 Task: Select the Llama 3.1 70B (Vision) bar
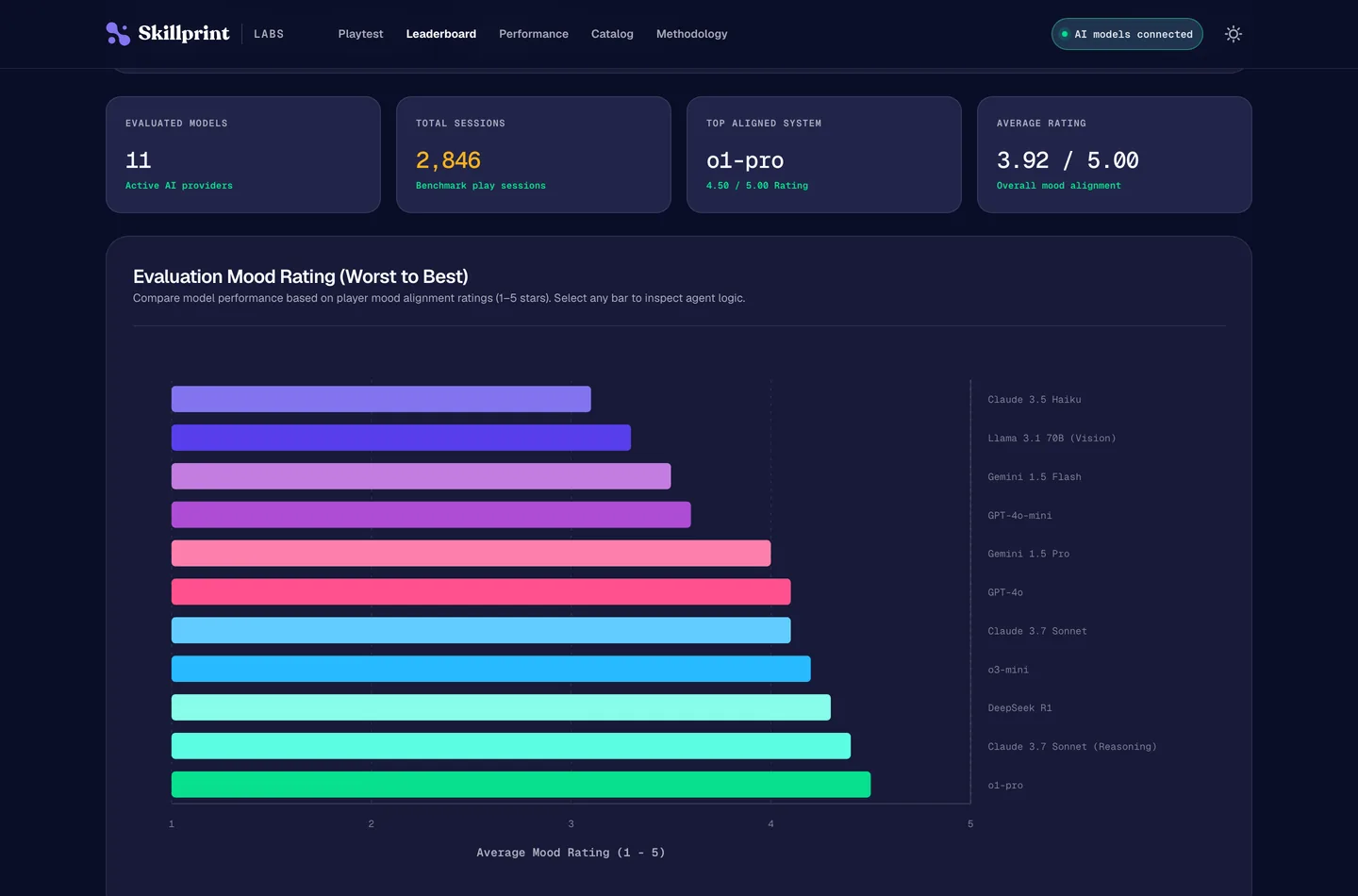click(401, 438)
